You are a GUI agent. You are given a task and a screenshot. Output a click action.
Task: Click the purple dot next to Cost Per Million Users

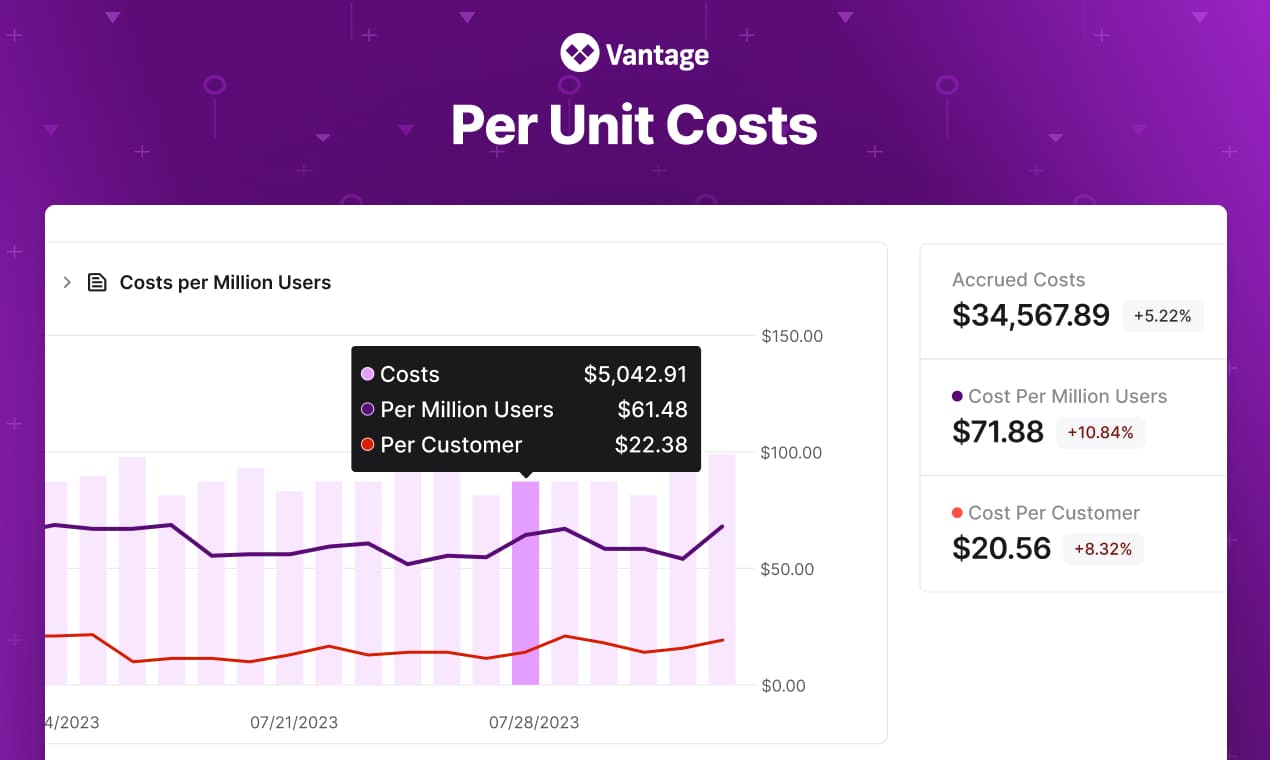tap(957, 396)
